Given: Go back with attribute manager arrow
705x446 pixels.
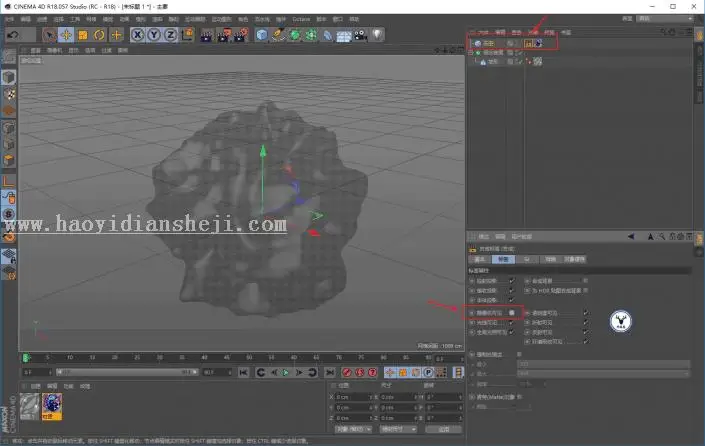Looking at the screenshot, I should [631, 236].
